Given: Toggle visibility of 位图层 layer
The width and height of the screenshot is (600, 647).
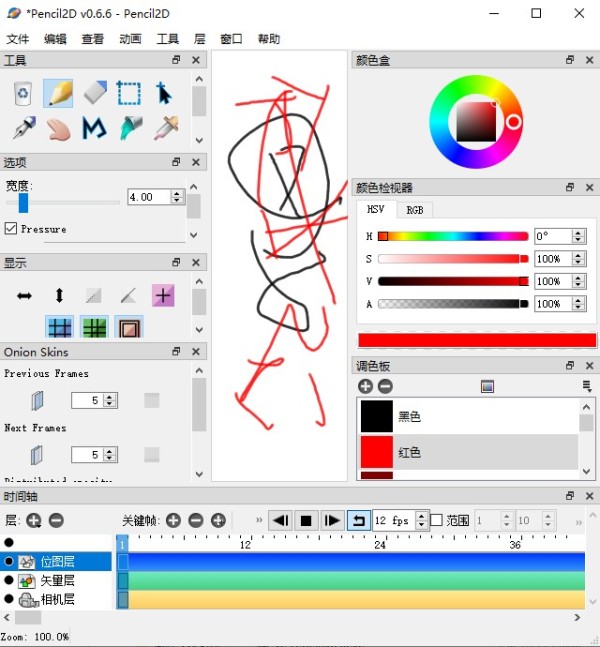Looking at the screenshot, I should pyautogui.click(x=9, y=561).
